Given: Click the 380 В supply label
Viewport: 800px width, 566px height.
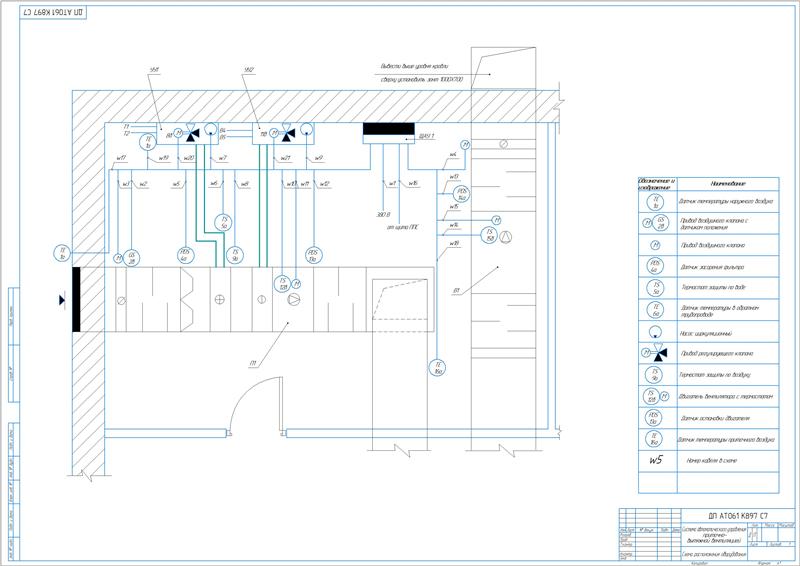Looking at the screenshot, I should (x=383, y=215).
